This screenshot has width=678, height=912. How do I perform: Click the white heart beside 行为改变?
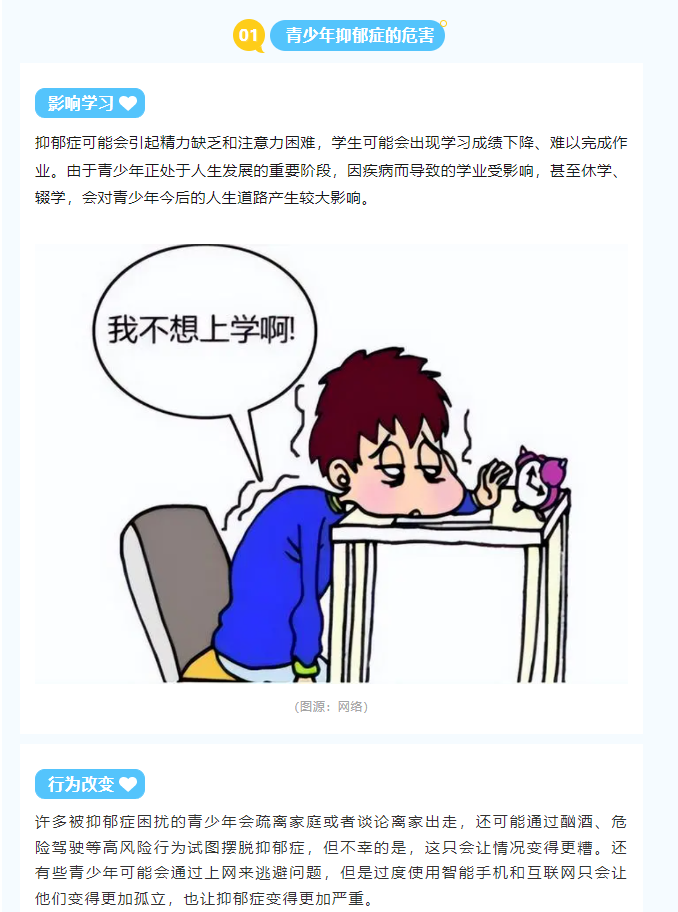(x=128, y=784)
